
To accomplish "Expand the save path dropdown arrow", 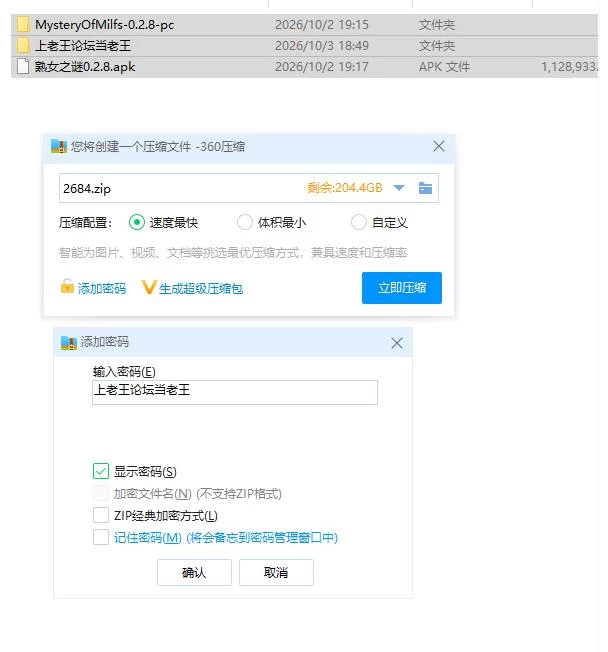I will click(x=399, y=188).
